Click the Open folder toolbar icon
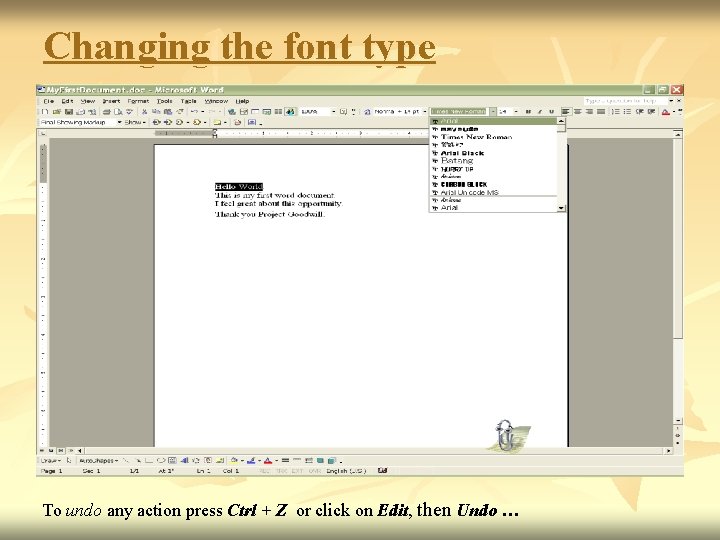 click(x=56, y=112)
